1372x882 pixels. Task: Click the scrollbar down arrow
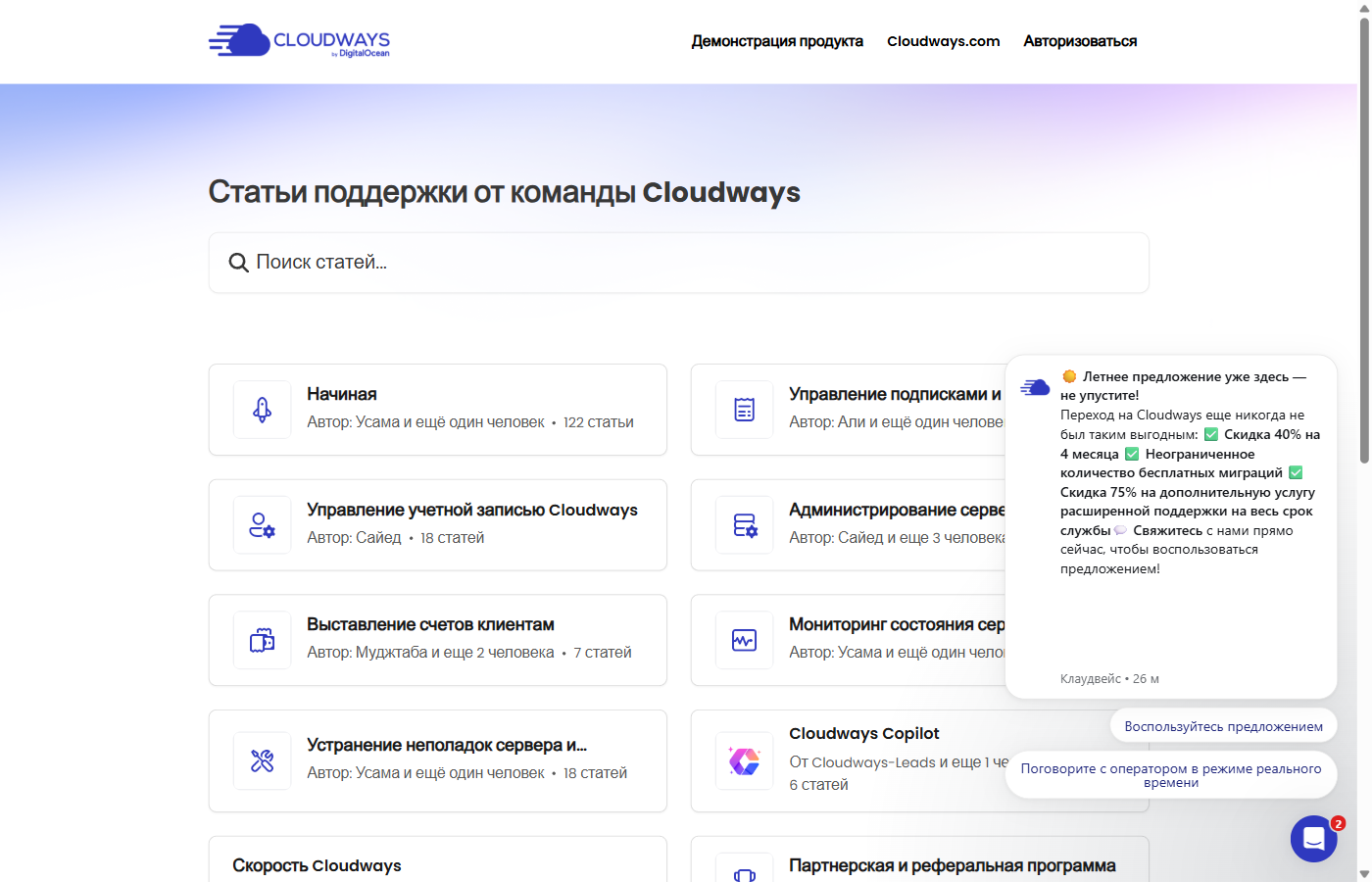pos(1364,873)
